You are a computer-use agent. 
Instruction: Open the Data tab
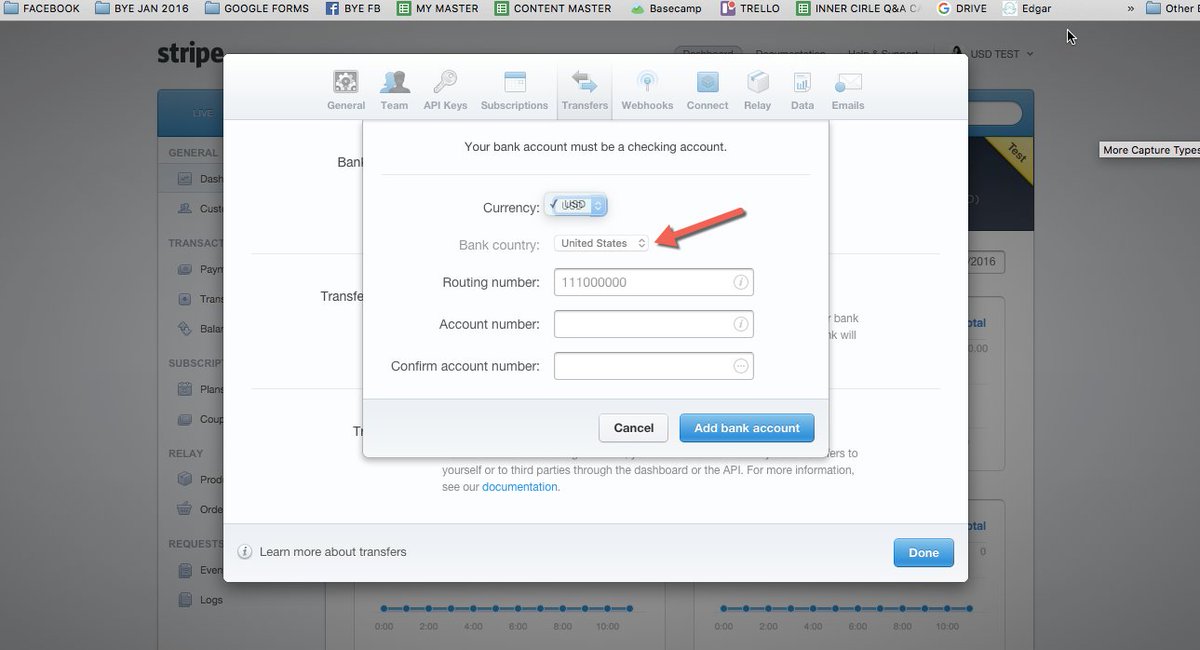pyautogui.click(x=802, y=90)
